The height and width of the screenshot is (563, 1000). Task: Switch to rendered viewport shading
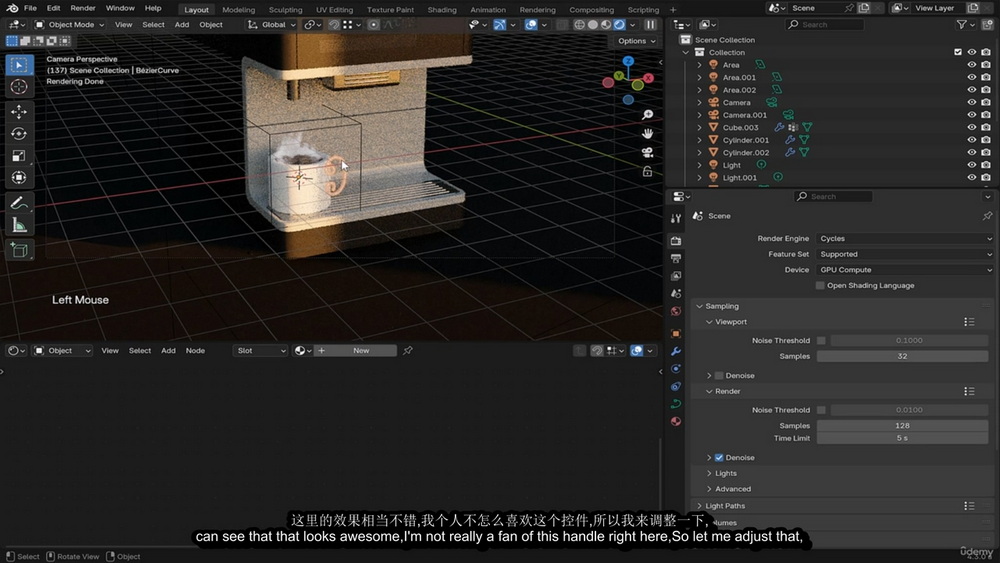point(619,25)
